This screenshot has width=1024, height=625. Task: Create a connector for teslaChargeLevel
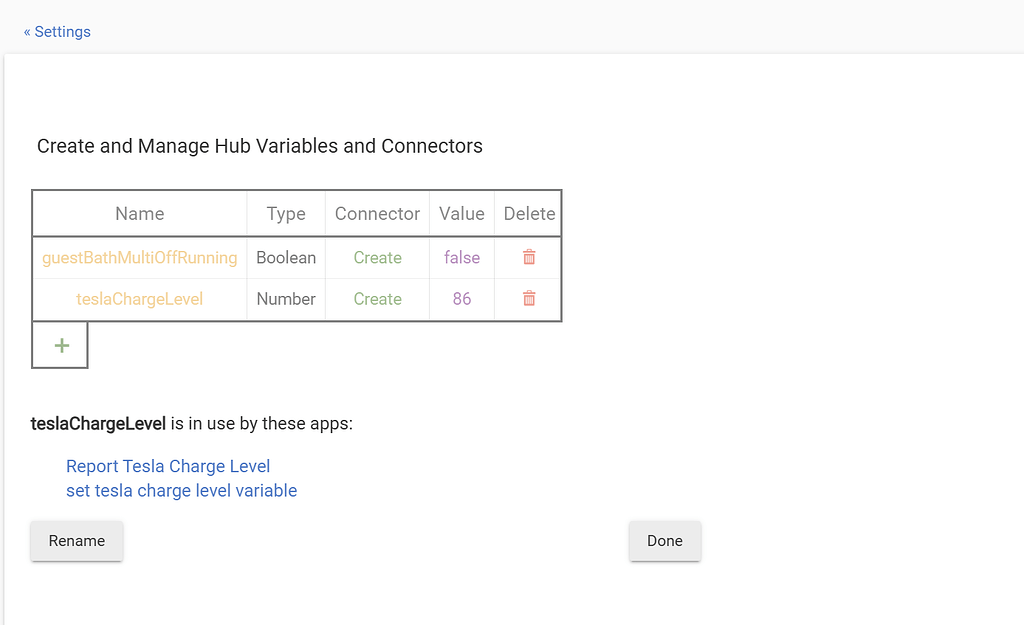tap(377, 299)
